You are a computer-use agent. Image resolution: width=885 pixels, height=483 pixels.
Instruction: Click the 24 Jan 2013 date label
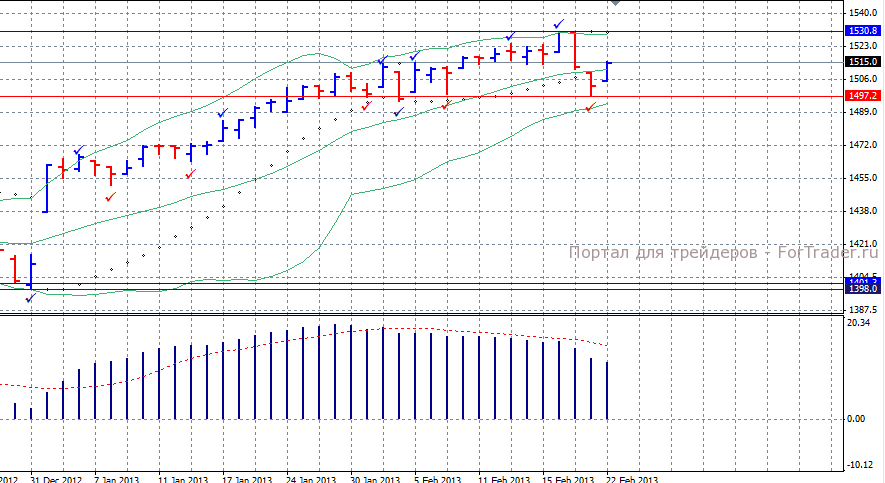click(312, 479)
